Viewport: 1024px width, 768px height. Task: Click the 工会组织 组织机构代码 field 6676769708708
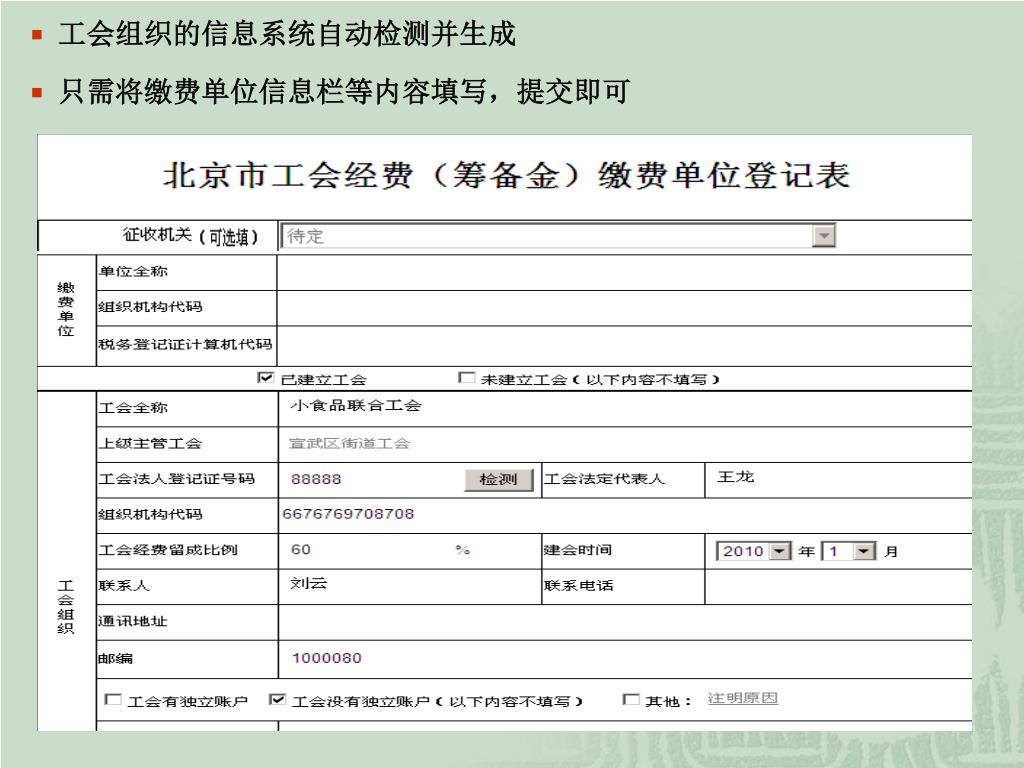tap(625, 515)
